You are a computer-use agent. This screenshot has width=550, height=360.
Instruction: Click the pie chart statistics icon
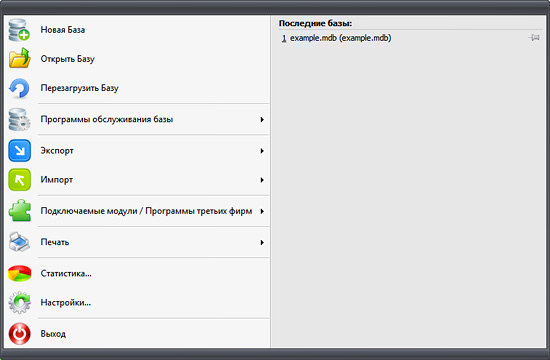coord(20,273)
